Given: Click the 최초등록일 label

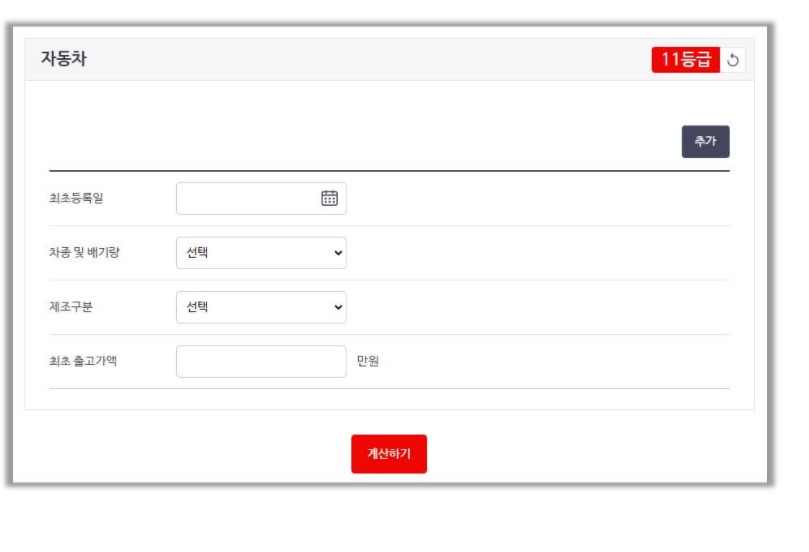Looking at the screenshot, I should (x=76, y=198).
